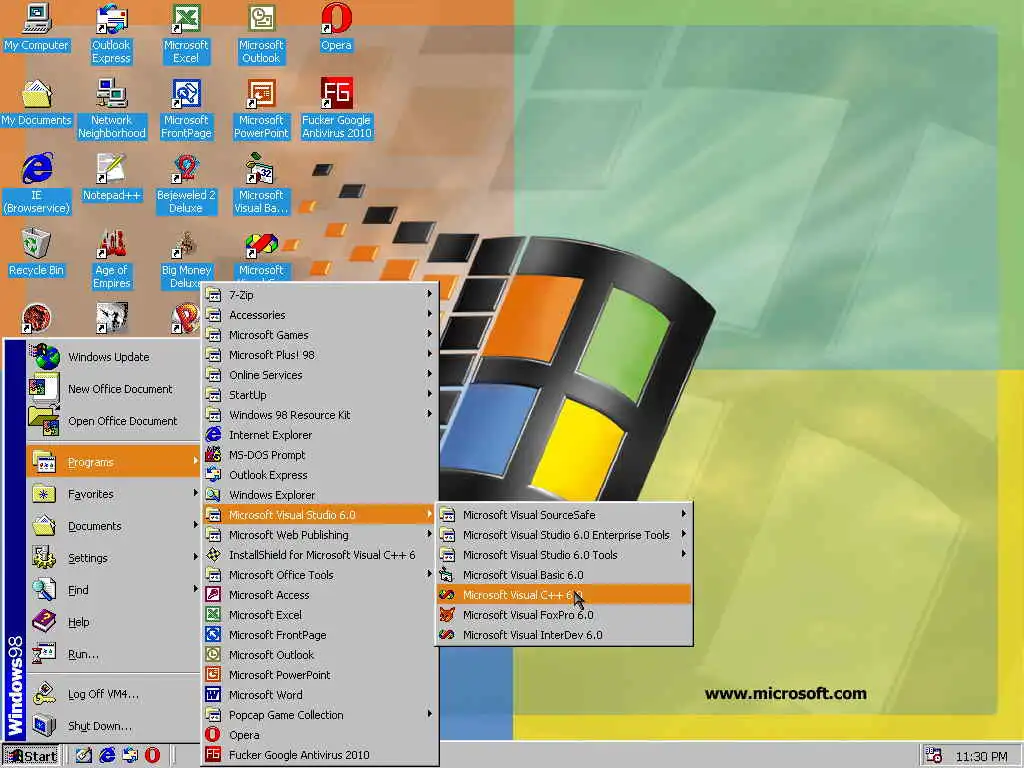1024x768 pixels.
Task: Open MS-DOS Prompt
Action: 320,455
